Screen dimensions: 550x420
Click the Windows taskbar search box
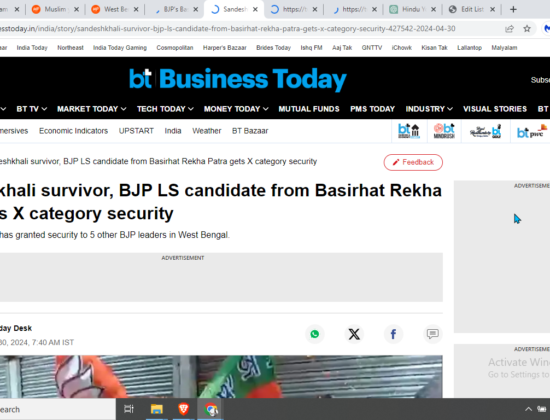tap(58, 409)
